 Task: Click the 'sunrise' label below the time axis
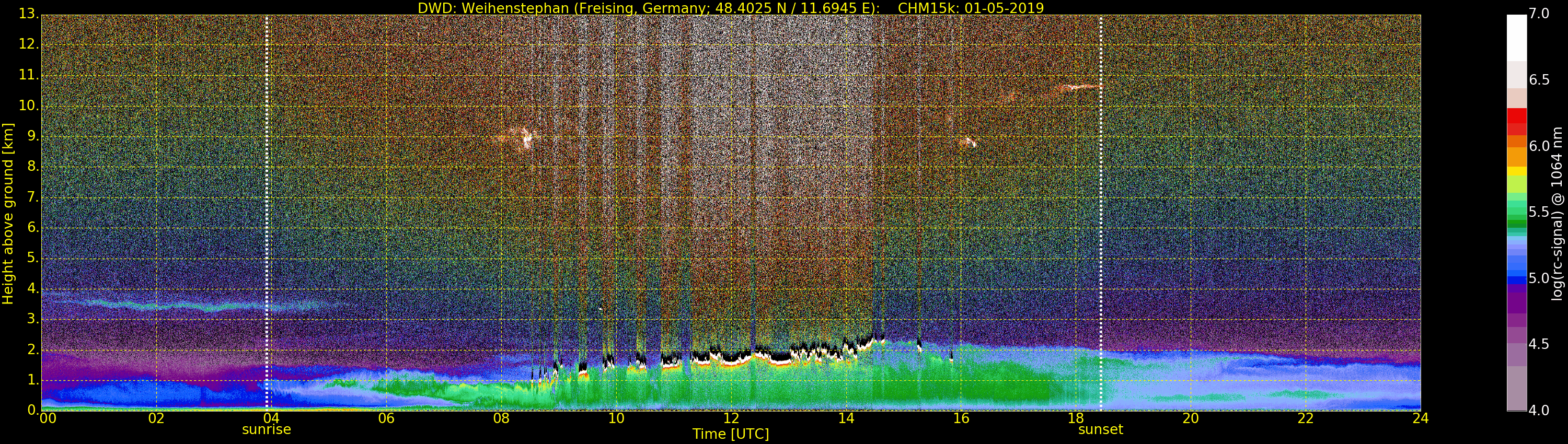(x=267, y=429)
